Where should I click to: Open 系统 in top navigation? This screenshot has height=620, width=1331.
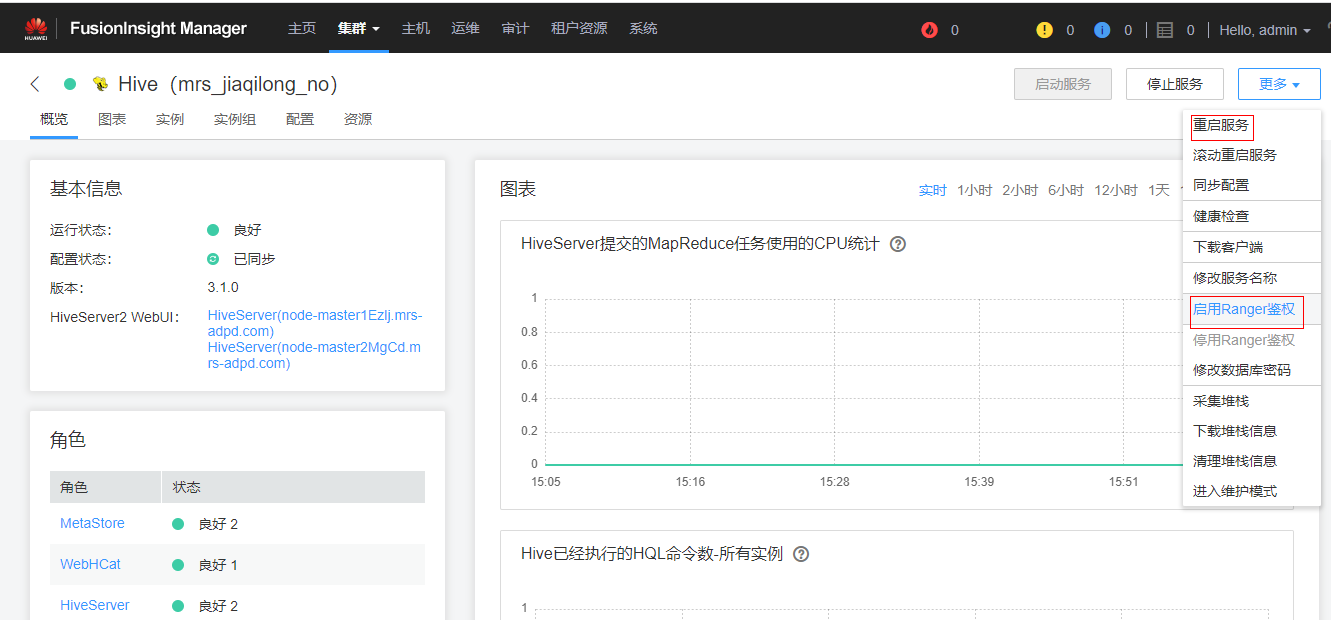coord(643,29)
